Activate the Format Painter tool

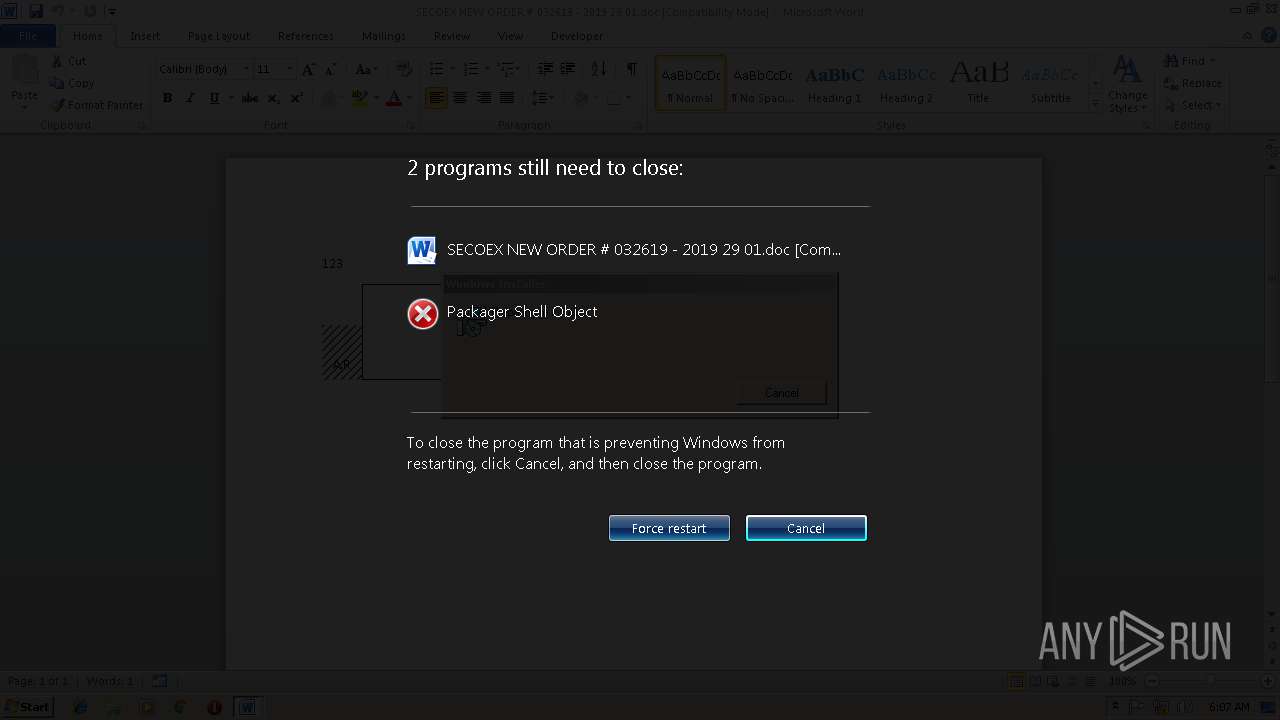tap(97, 105)
